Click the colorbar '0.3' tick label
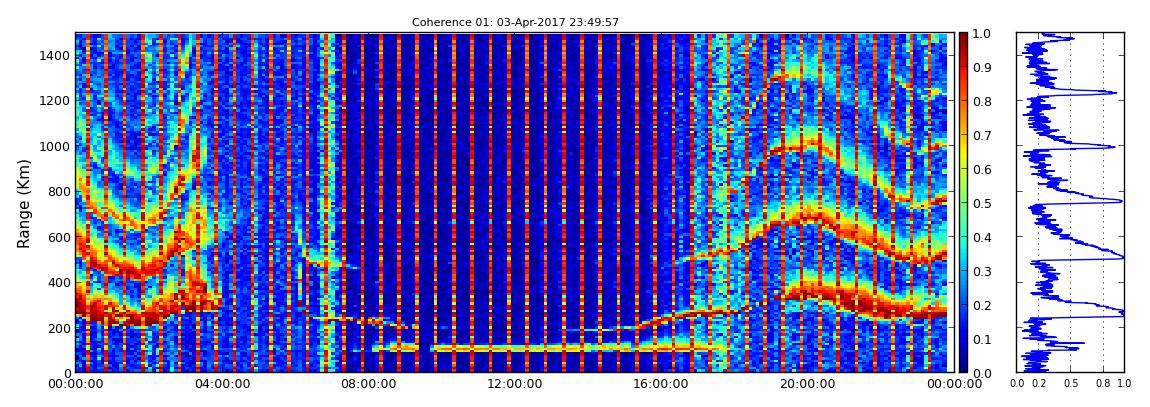Image resolution: width=1150 pixels, height=407 pixels. (x=982, y=271)
